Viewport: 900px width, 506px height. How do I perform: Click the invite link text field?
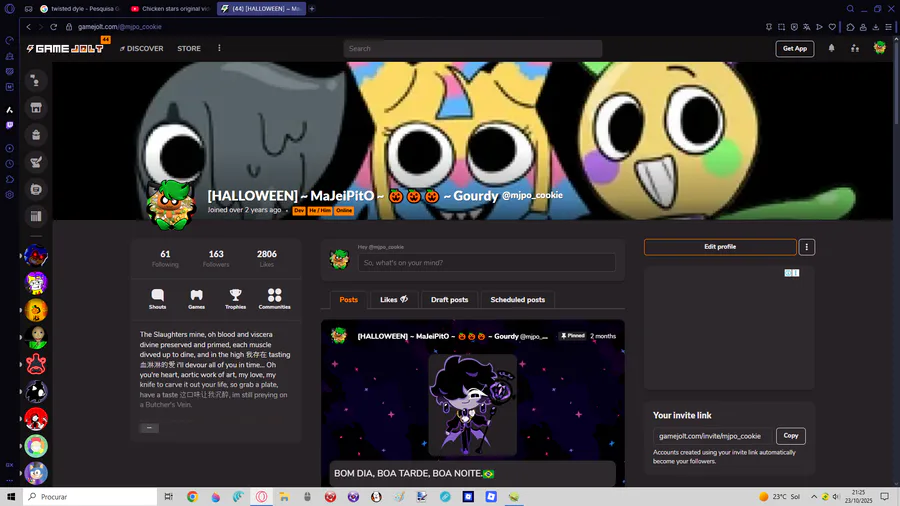click(x=712, y=436)
